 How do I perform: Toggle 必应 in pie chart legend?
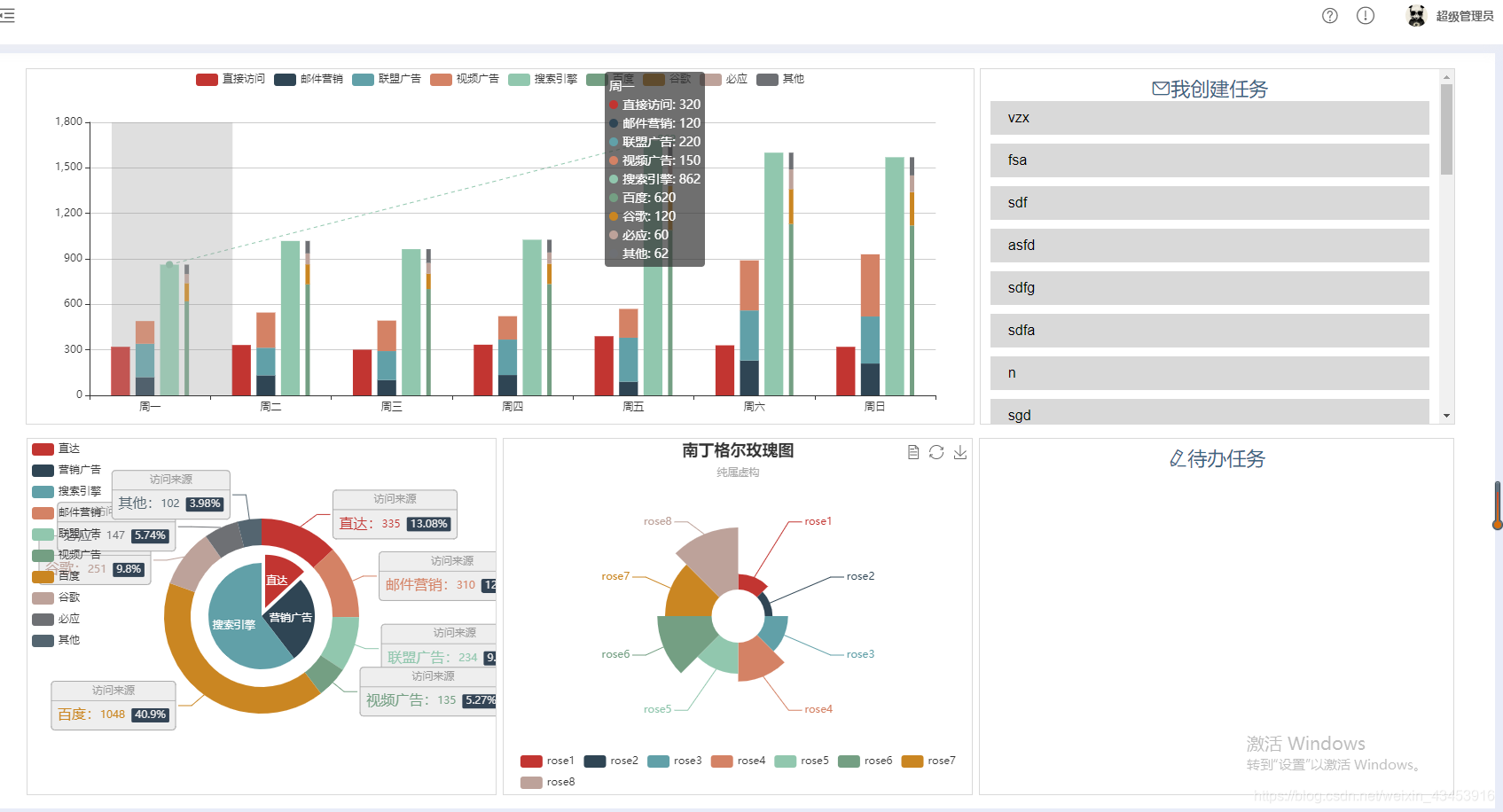[56, 619]
